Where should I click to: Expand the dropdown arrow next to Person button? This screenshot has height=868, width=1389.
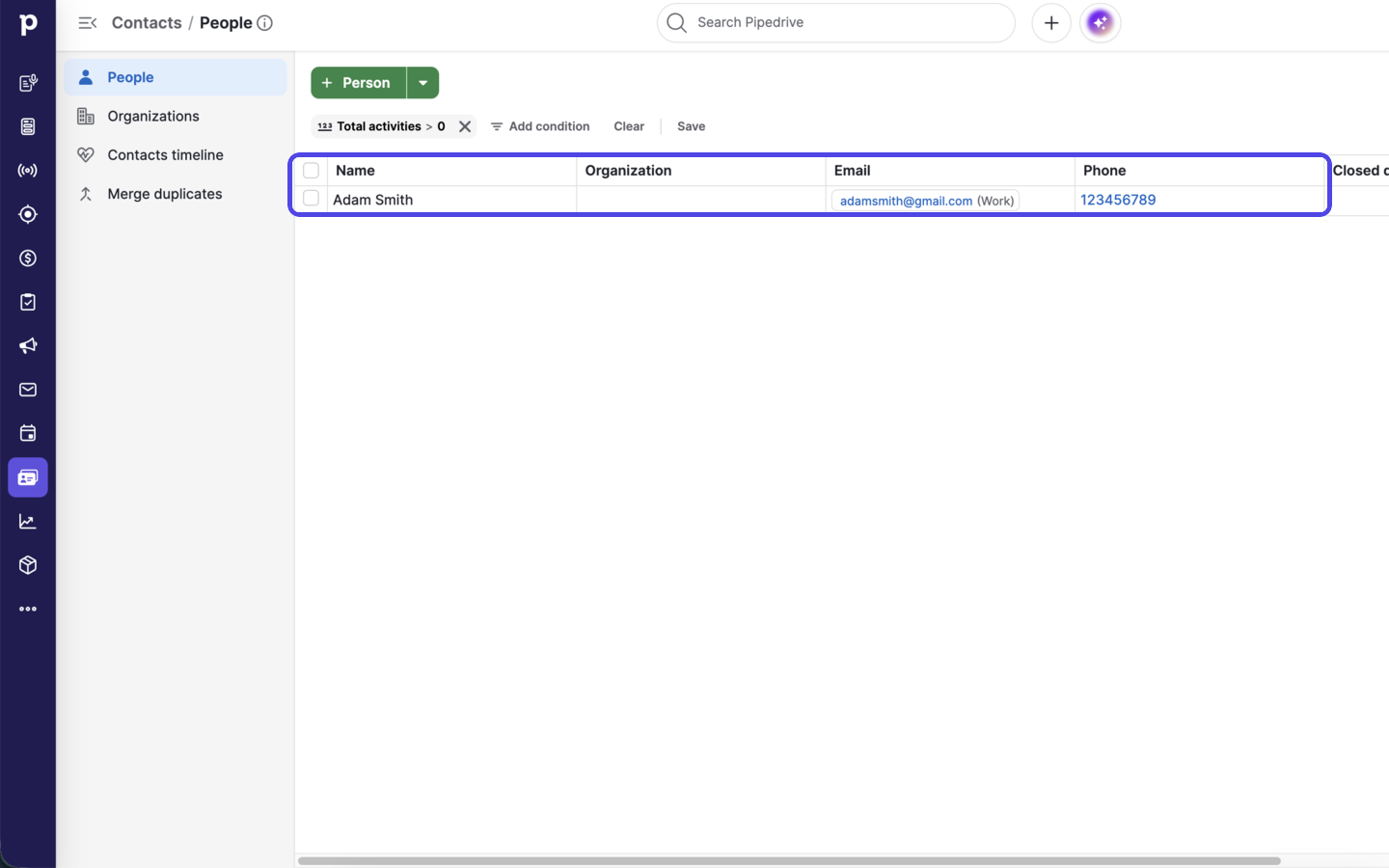(422, 83)
